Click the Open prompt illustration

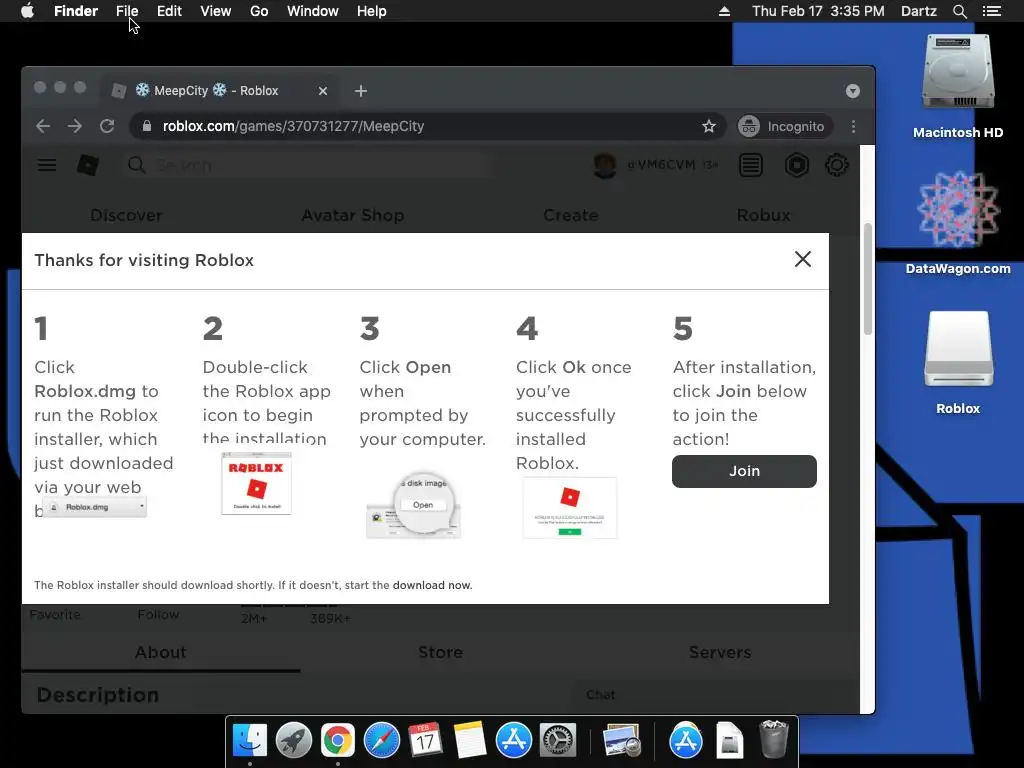(413, 506)
